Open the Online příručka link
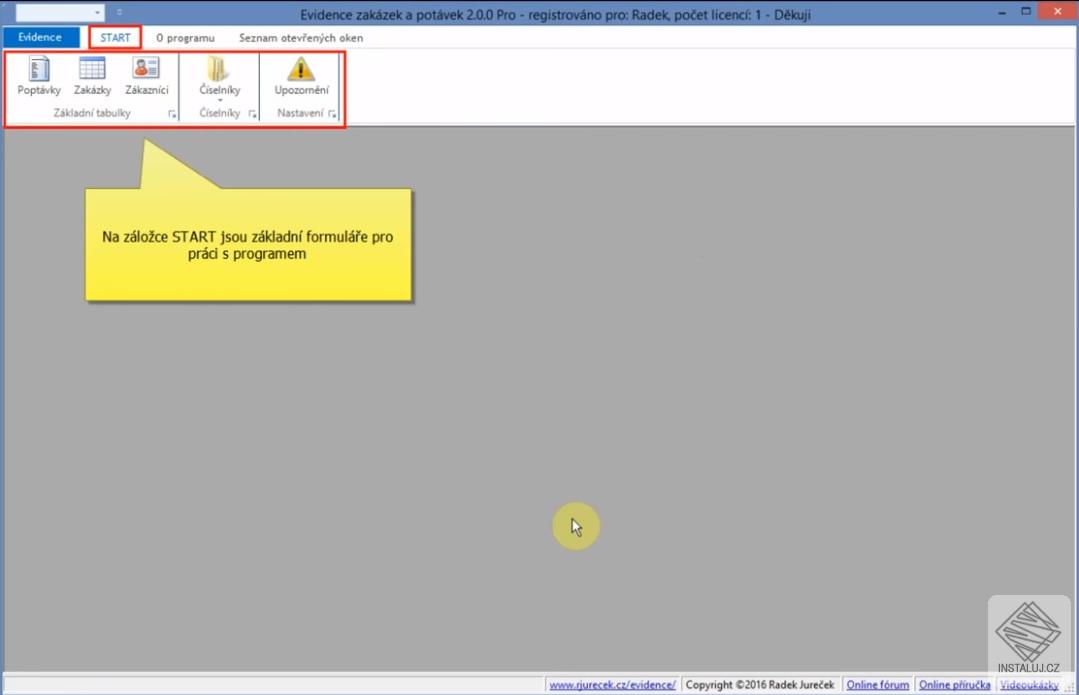This screenshot has height=695, width=1079. point(954,685)
